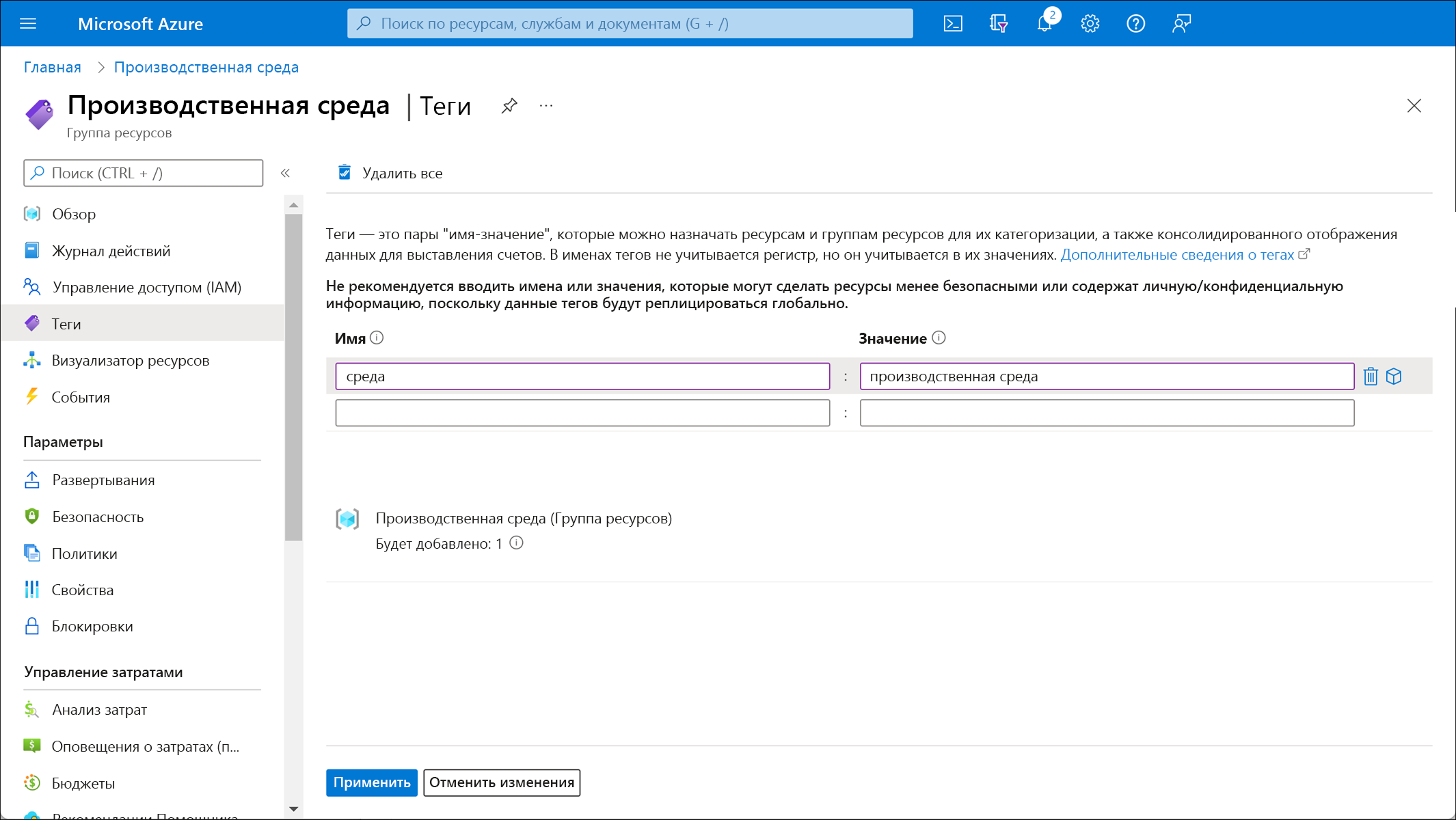Go to Производственная среда breadcrumb
Image resolution: width=1456 pixels, height=820 pixels.
[x=206, y=67]
